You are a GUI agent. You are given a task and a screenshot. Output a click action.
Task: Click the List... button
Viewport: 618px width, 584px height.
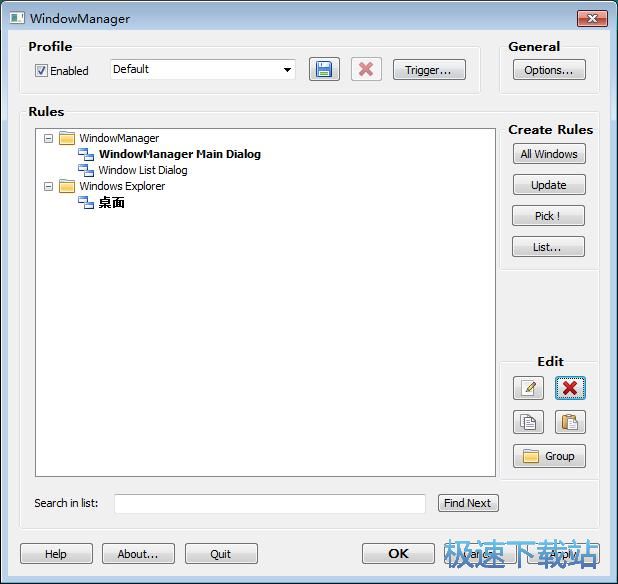548,247
